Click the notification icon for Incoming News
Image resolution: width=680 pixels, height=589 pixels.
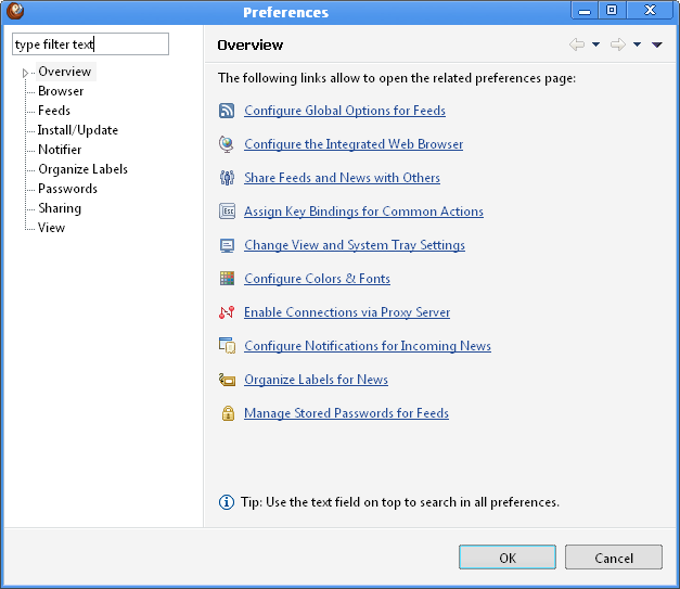(226, 346)
